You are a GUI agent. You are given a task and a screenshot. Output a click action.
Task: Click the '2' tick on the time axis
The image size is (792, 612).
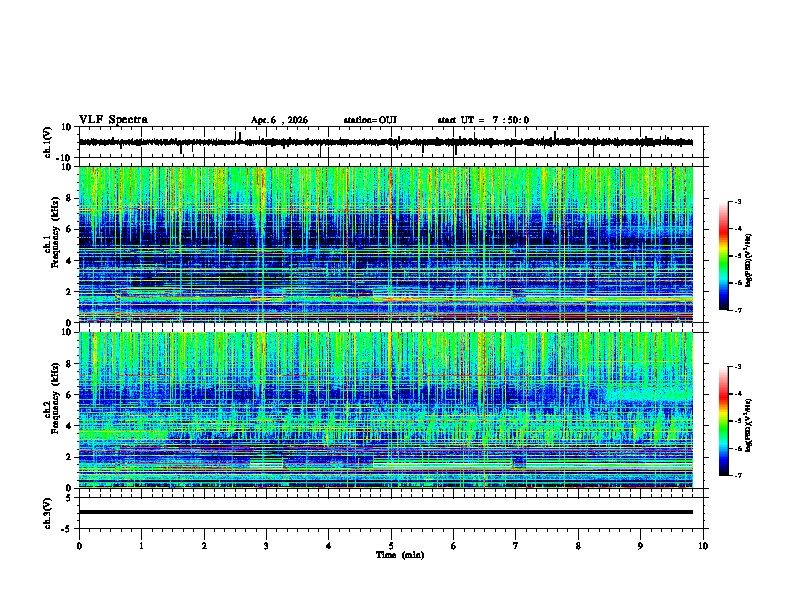point(204,546)
